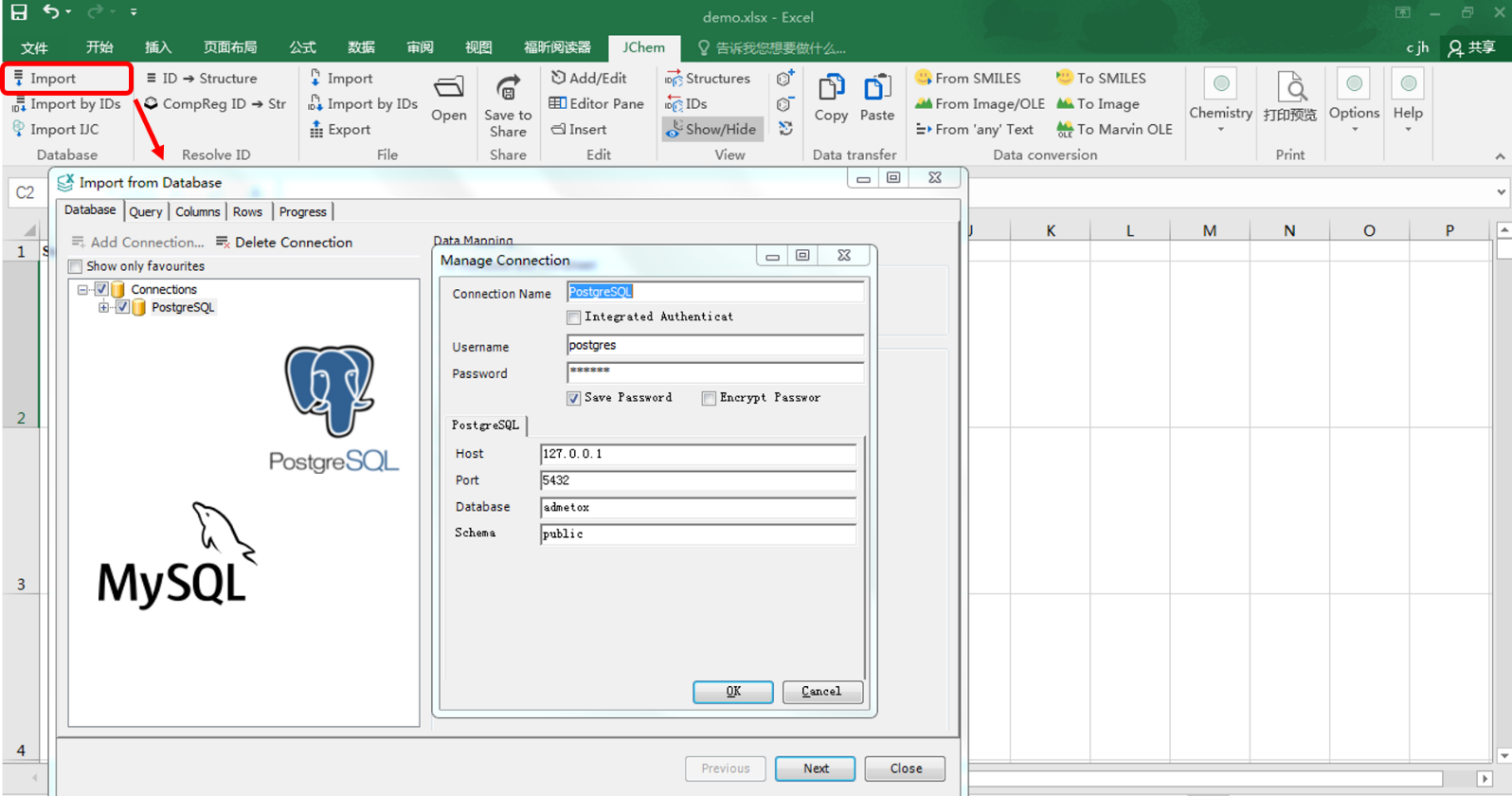Open the Help dropdown
This screenshot has width=1512, height=796.
click(1408, 102)
